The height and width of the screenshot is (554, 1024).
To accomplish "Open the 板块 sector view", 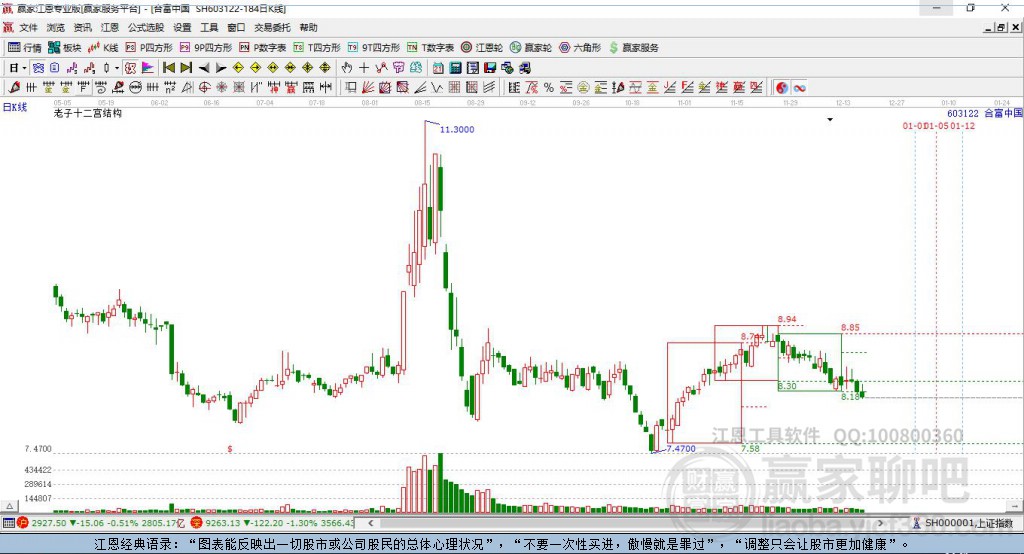I will point(64,48).
